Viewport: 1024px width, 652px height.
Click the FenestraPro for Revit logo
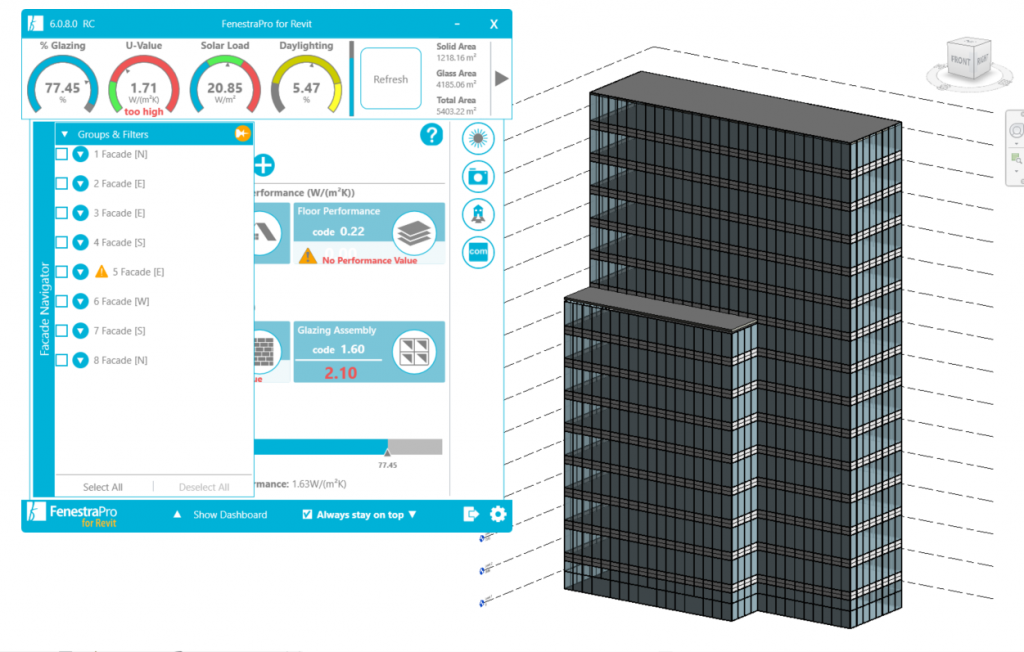[x=72, y=515]
